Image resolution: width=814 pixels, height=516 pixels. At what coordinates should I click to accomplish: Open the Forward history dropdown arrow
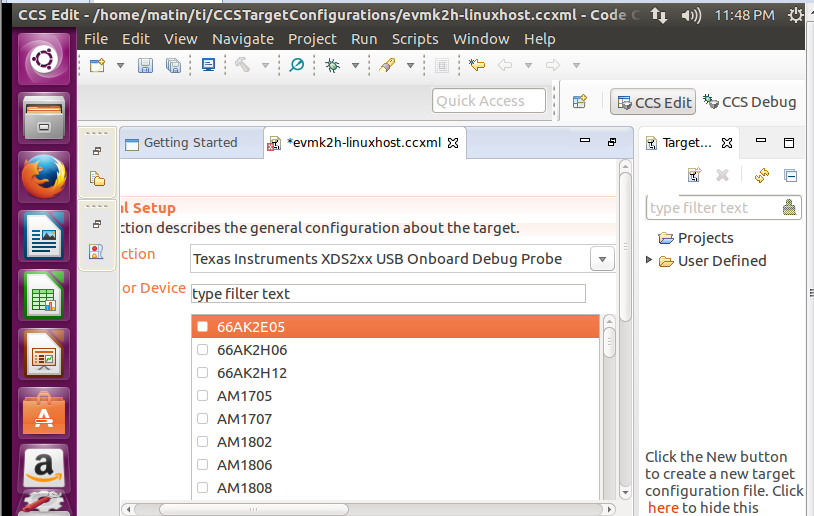point(576,65)
